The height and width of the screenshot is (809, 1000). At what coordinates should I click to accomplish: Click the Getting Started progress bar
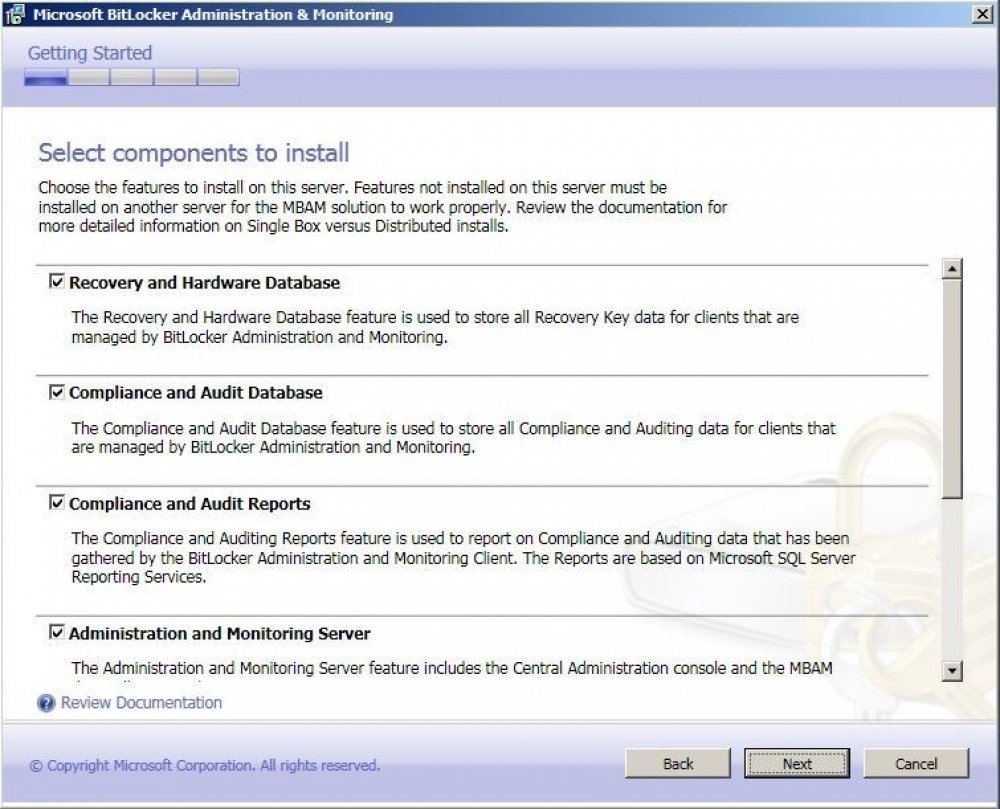point(131,78)
